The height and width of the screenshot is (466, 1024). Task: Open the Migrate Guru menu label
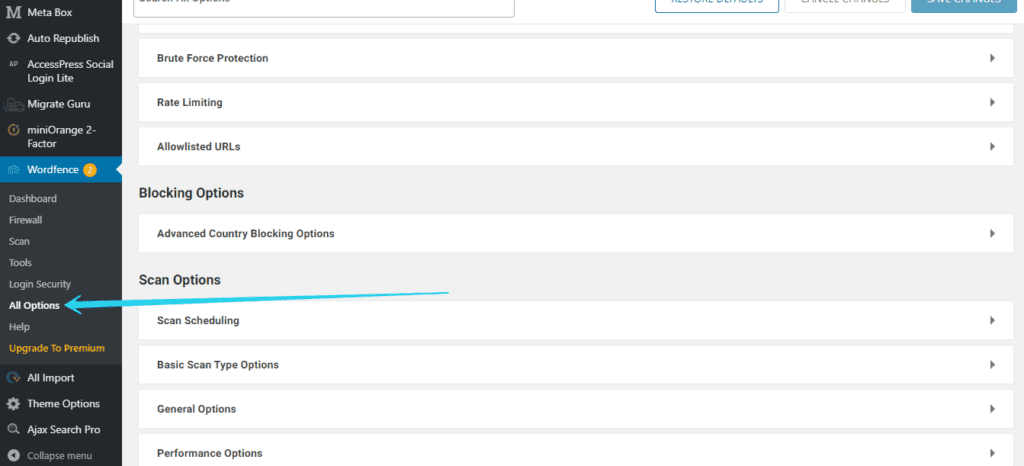tap(59, 104)
